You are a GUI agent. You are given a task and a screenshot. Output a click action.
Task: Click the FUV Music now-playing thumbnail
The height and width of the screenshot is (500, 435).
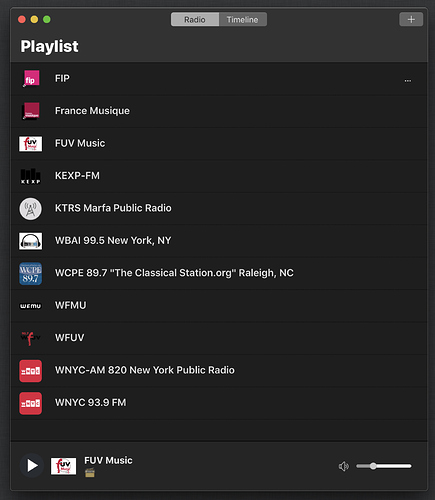tap(63, 466)
